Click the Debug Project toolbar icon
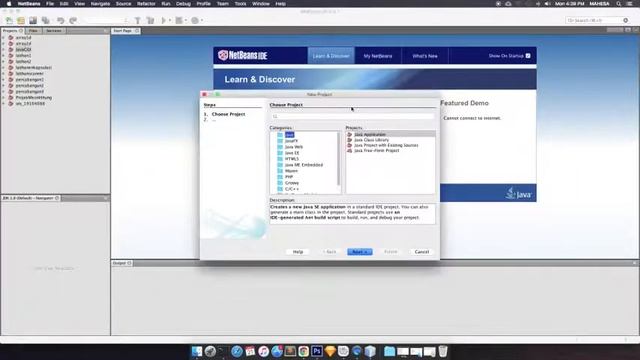The height and width of the screenshot is (360, 640). tap(179, 20)
